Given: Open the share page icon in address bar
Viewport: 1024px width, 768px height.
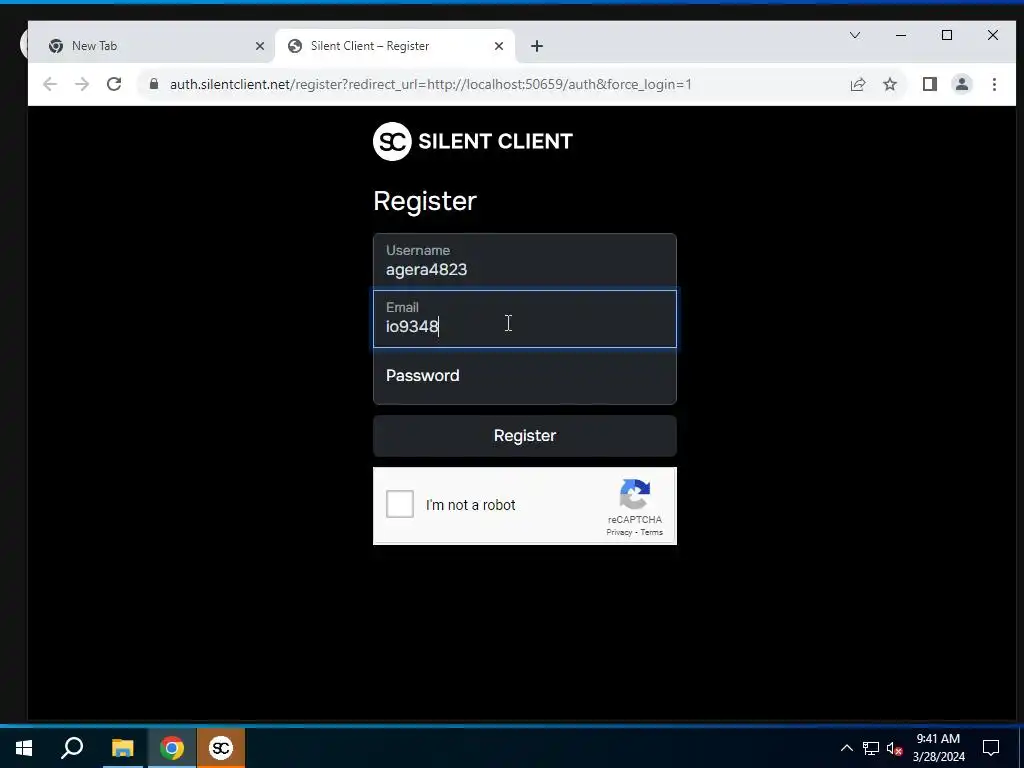Looking at the screenshot, I should (x=857, y=84).
